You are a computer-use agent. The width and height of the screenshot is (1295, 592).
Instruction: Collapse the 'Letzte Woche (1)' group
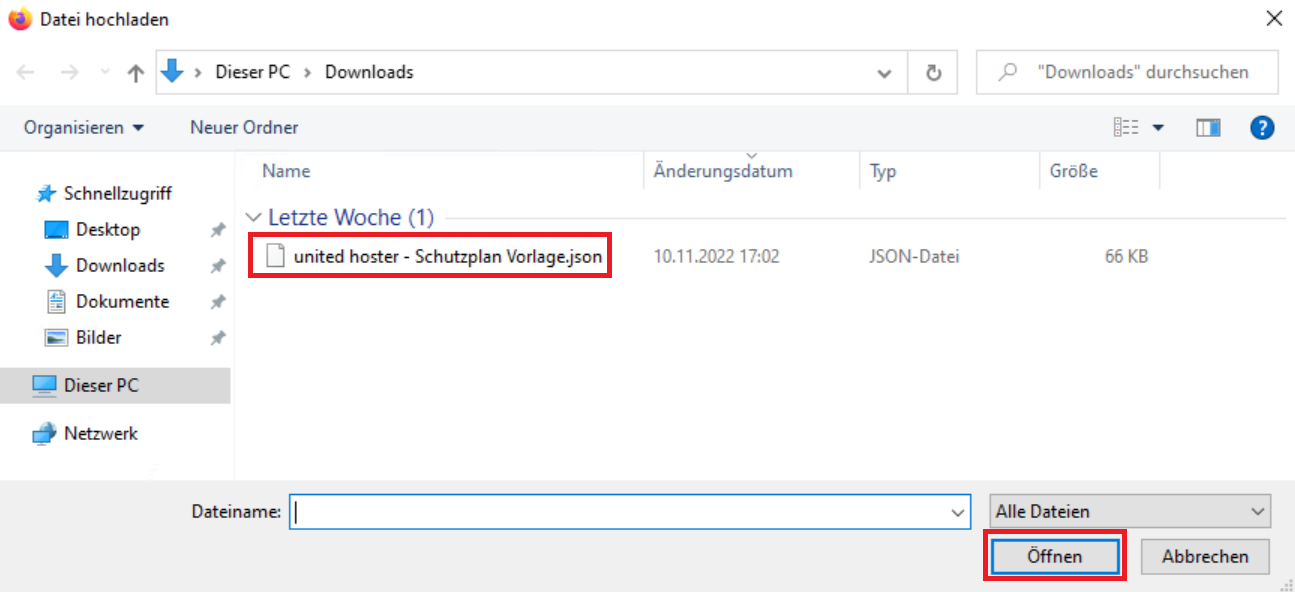254,218
